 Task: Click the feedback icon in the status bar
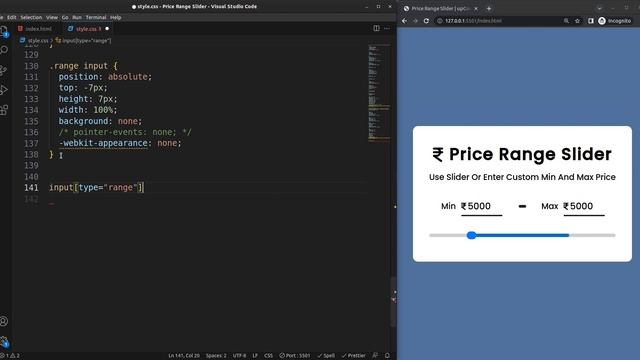375,356
